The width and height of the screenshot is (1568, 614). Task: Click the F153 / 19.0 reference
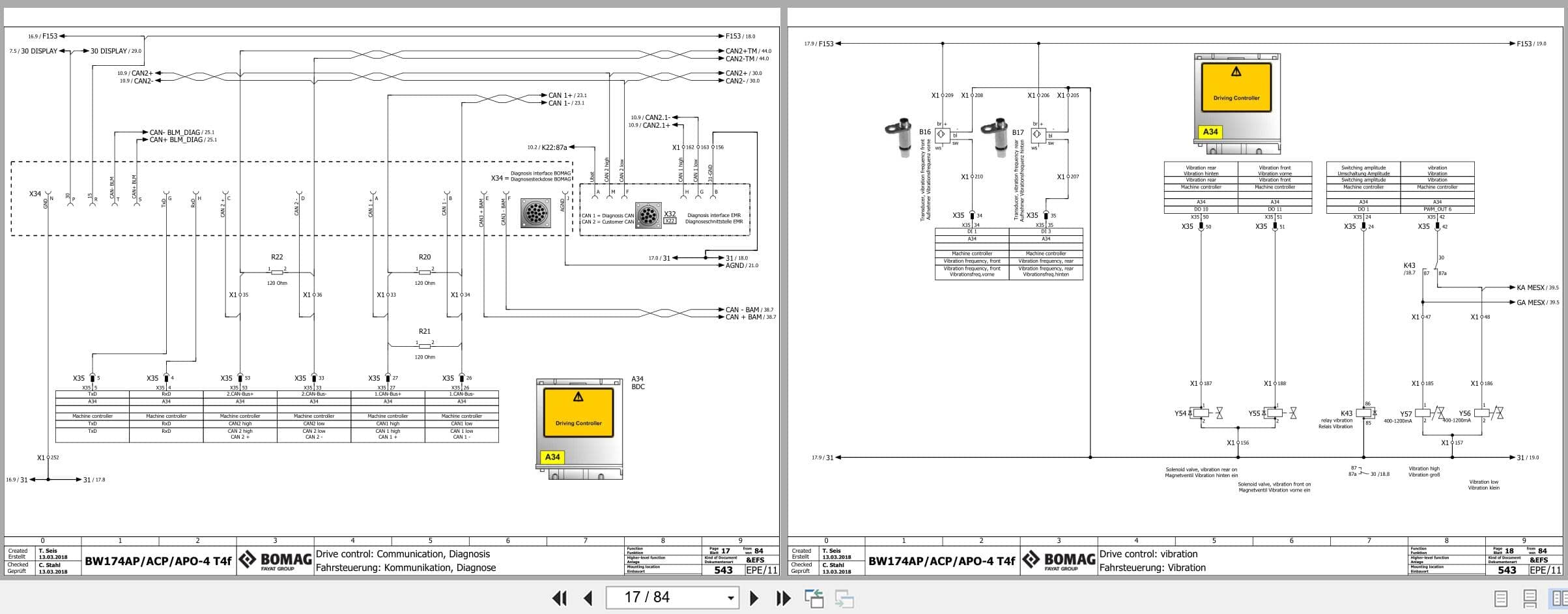1532,44
